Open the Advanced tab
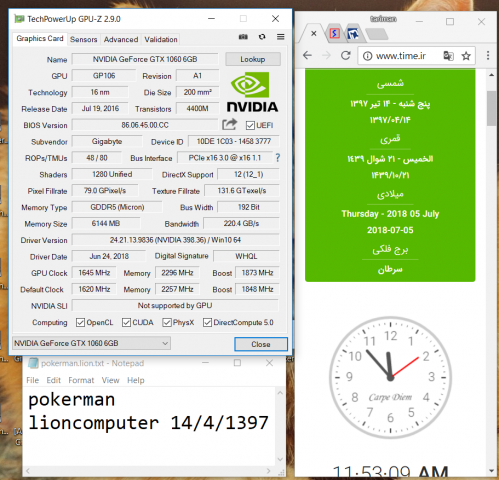 point(121,40)
